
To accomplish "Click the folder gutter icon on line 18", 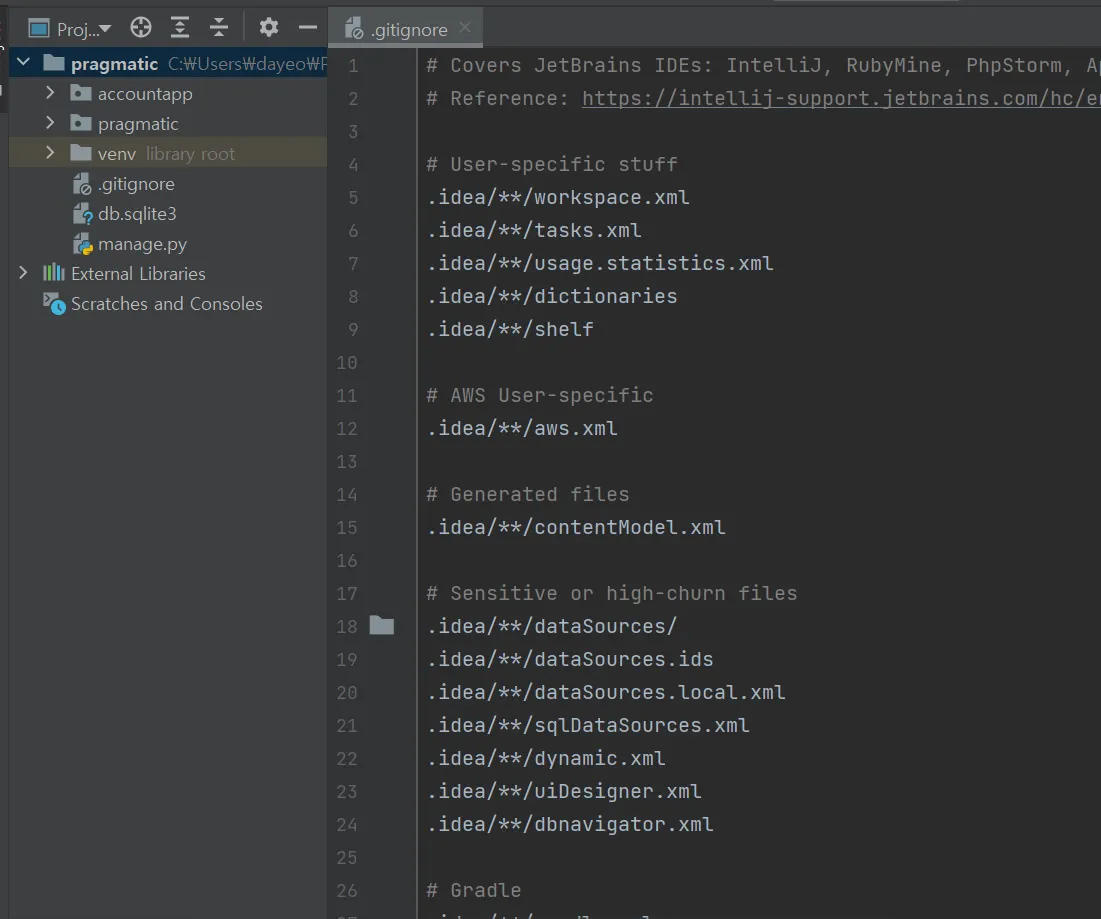I will click(381, 625).
